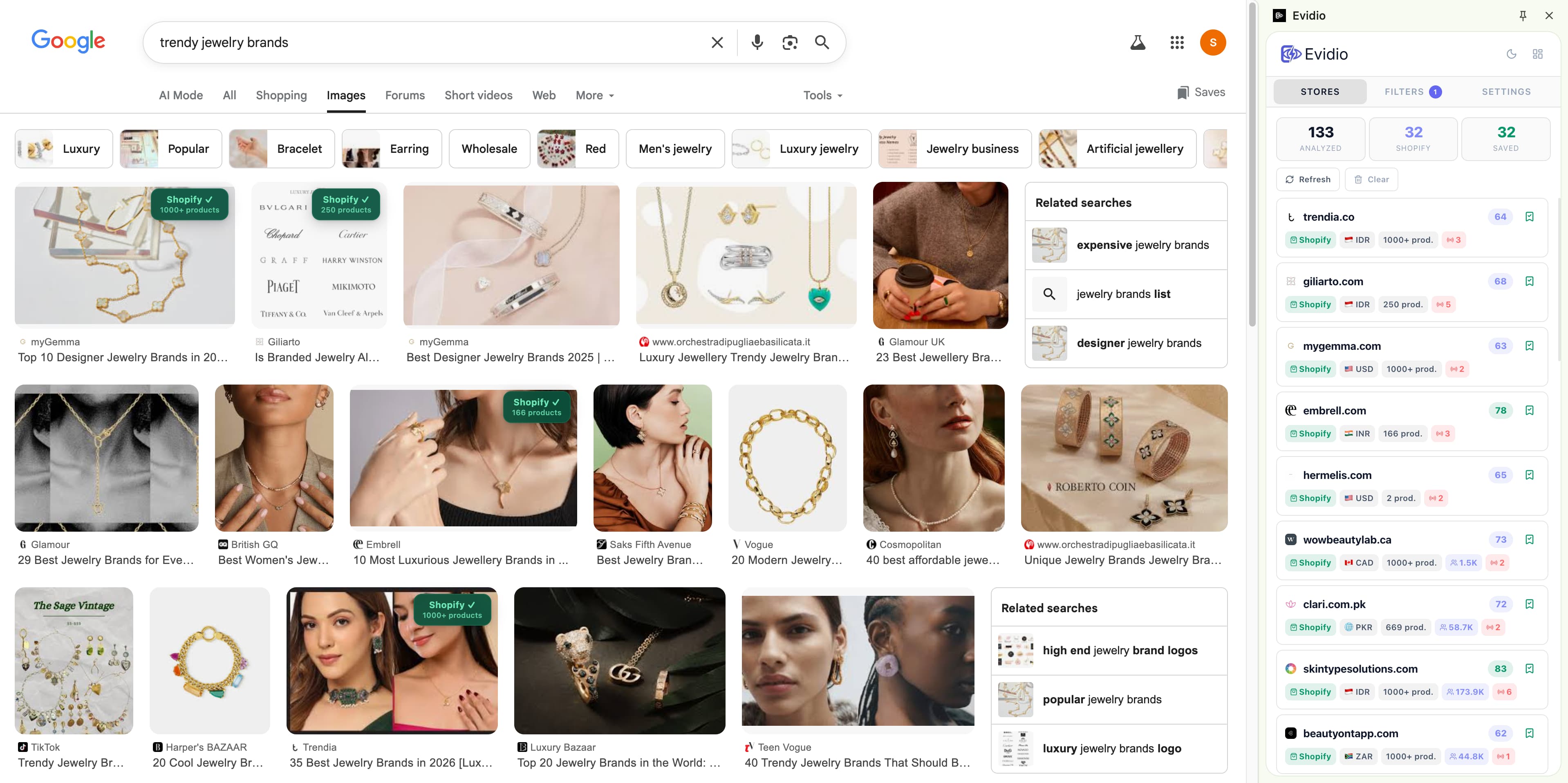This screenshot has width=1568, height=783.
Task: Click the pin icon on the Evidio panel
Action: (1522, 15)
